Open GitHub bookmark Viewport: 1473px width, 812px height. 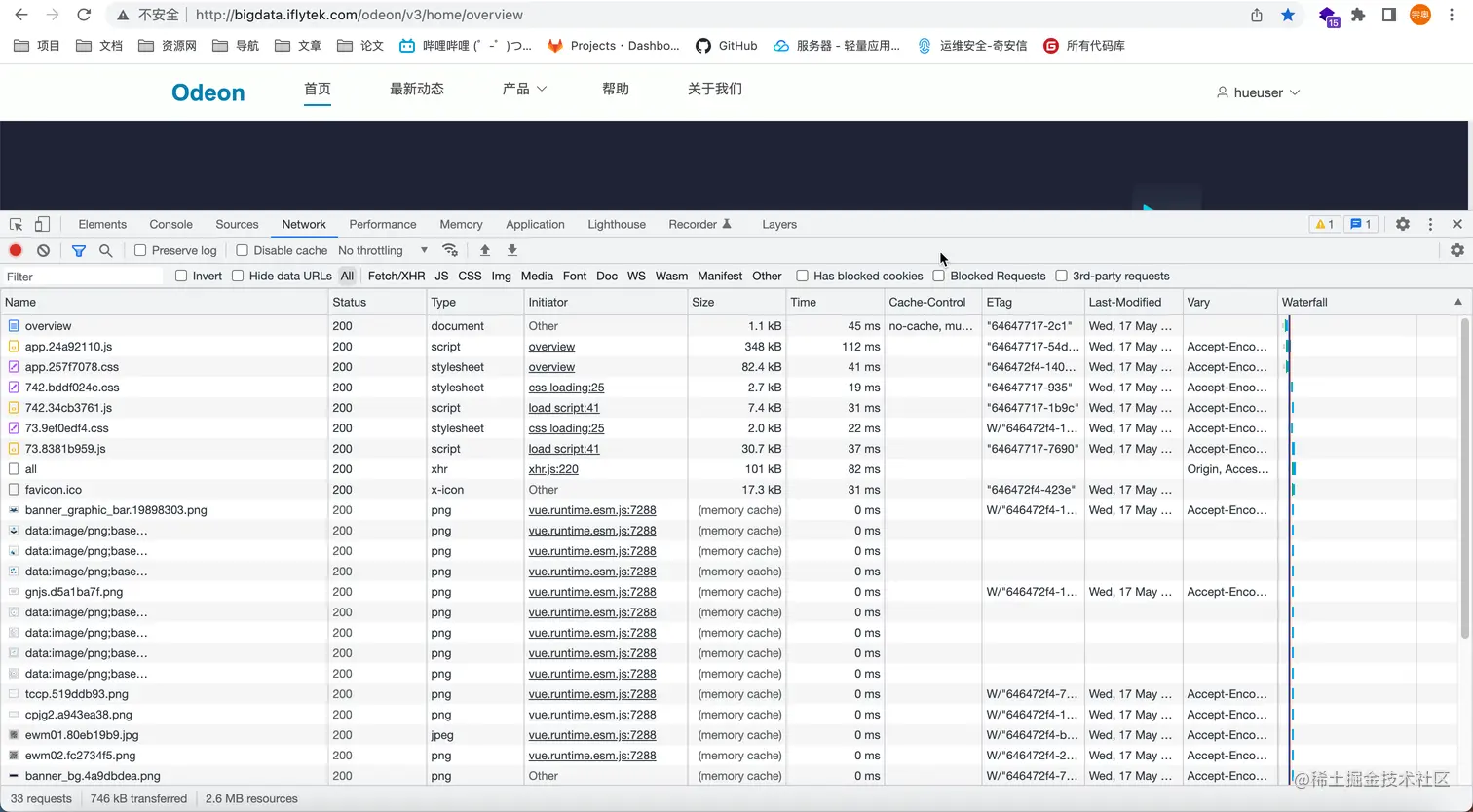coord(727,45)
